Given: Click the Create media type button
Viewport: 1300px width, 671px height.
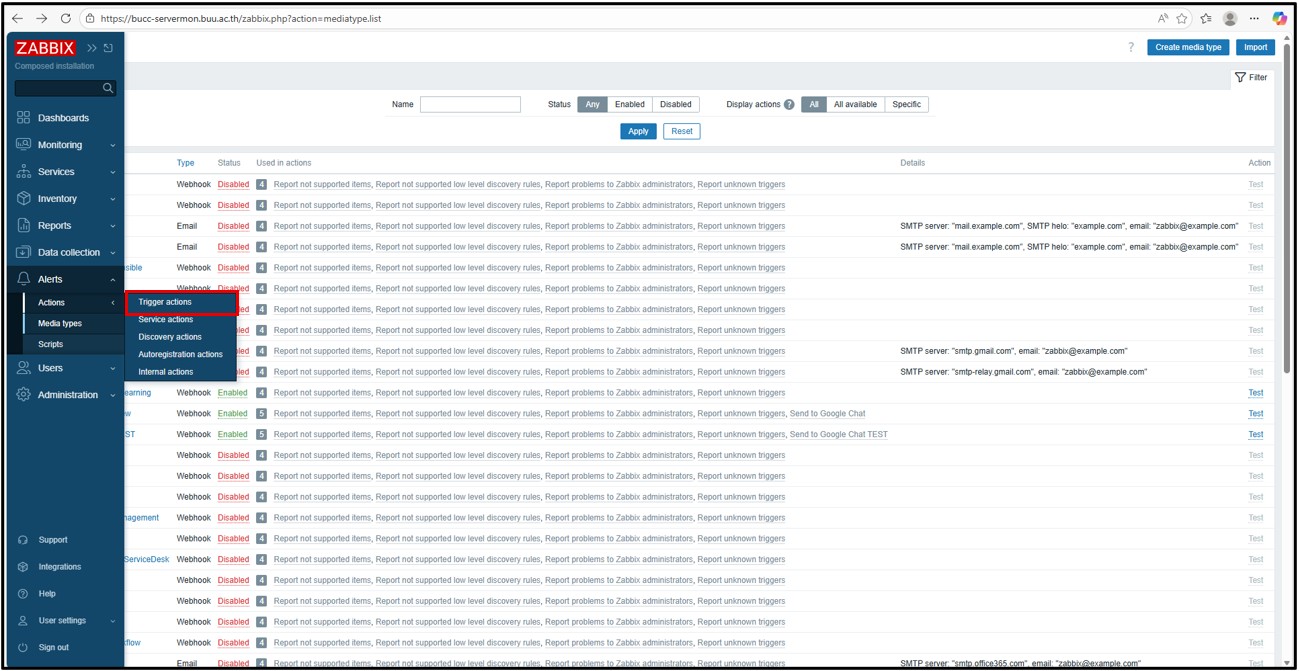Looking at the screenshot, I should coord(1187,47).
